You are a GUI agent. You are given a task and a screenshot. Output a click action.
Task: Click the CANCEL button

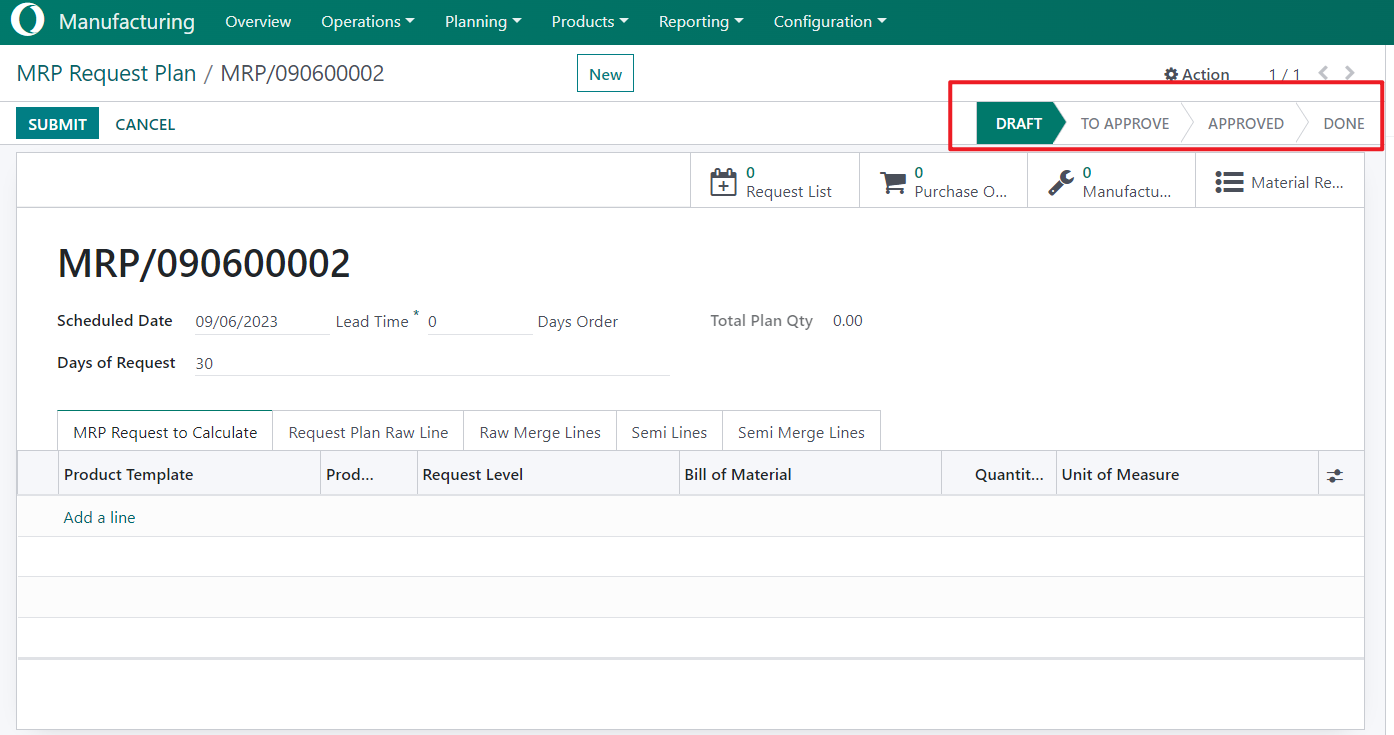(145, 124)
